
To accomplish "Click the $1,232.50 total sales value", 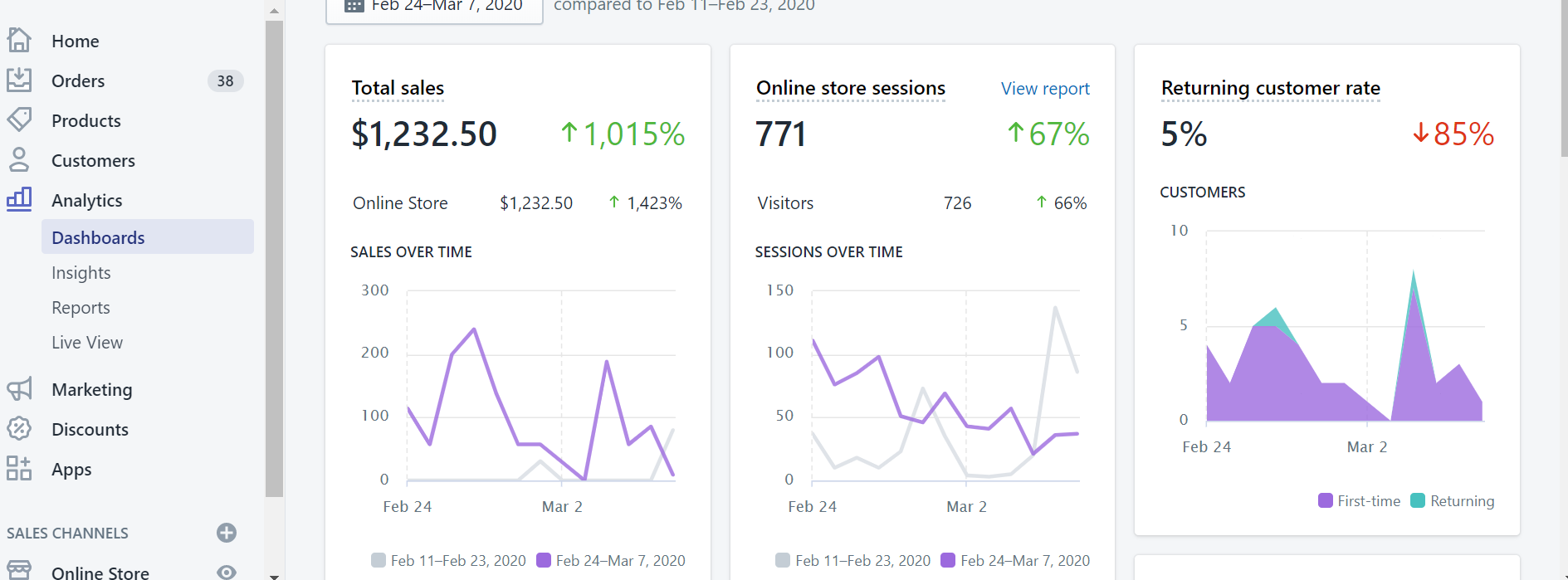I will point(424,134).
